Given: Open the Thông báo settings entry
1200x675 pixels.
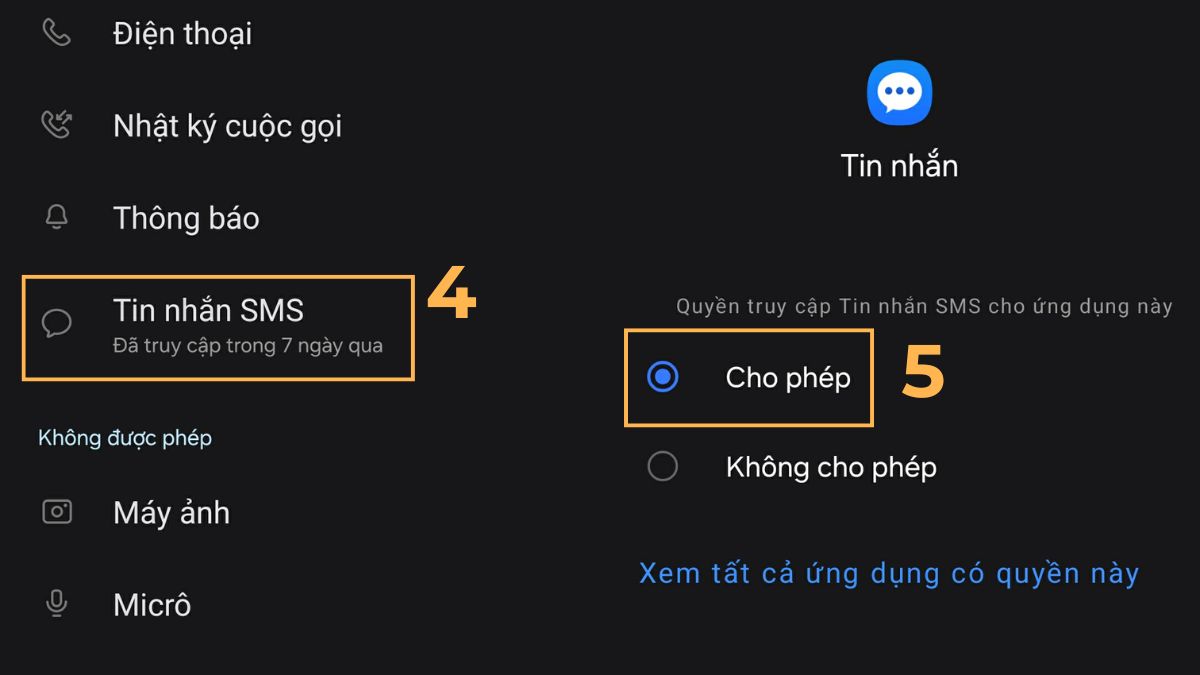Looking at the screenshot, I should [187, 216].
